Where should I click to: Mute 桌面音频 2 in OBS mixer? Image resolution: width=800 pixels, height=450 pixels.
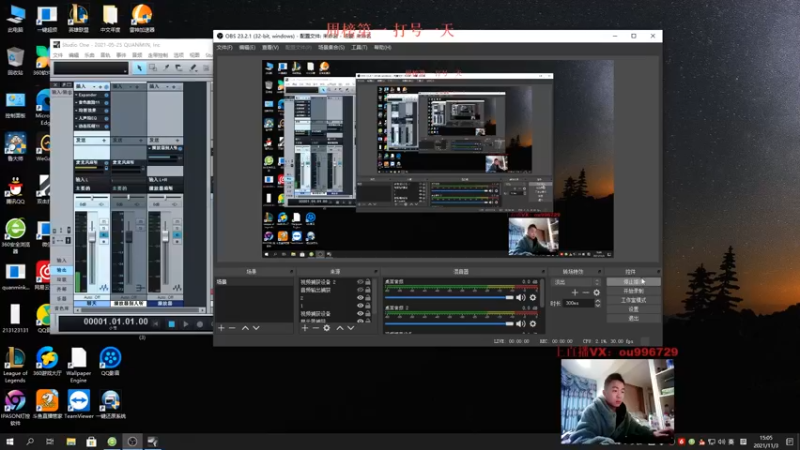click(520, 323)
